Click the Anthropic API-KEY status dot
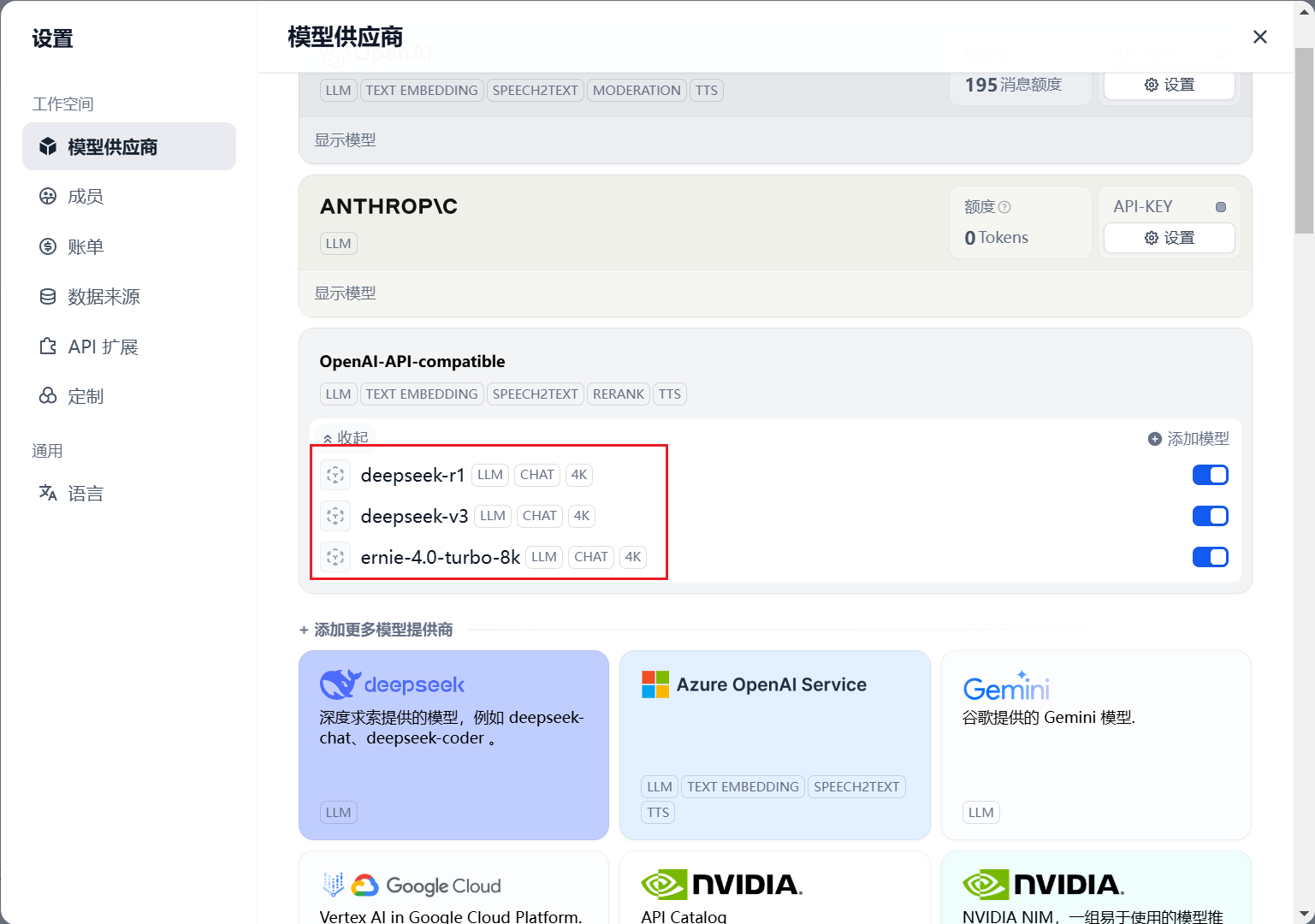Image resolution: width=1315 pixels, height=924 pixels. click(x=1221, y=207)
